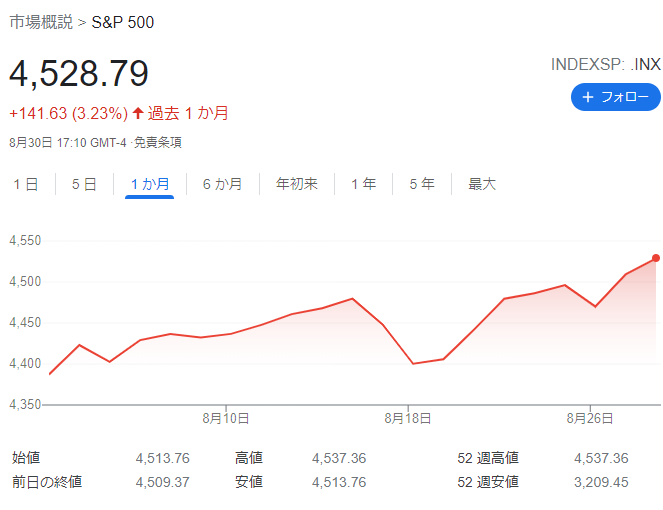This screenshot has height=510, width=663.
Task: Click the 安値 label
Action: pos(249,482)
